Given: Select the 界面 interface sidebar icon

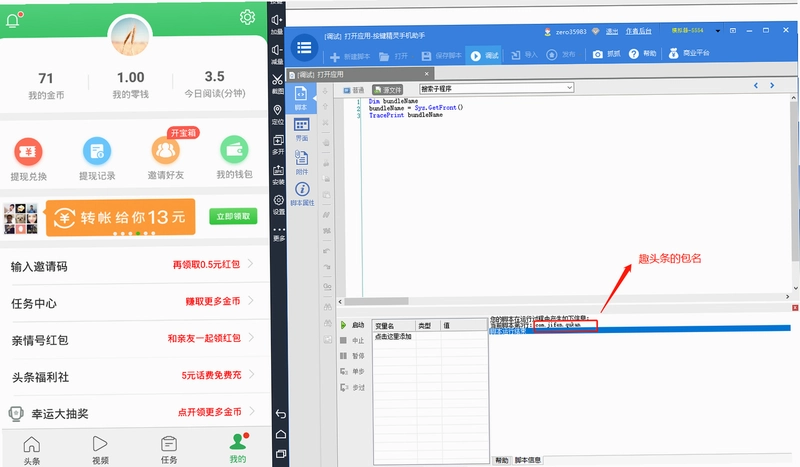Looking at the screenshot, I should [302, 129].
